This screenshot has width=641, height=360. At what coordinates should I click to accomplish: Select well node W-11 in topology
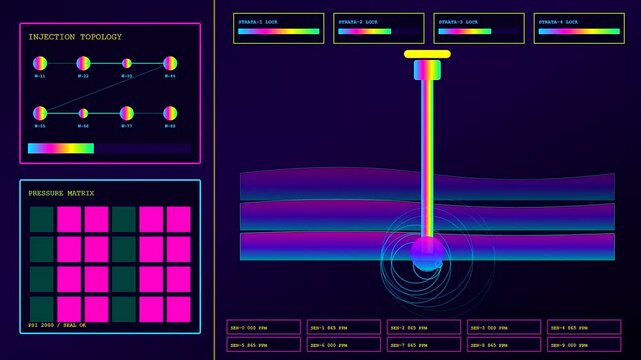[x=40, y=63]
